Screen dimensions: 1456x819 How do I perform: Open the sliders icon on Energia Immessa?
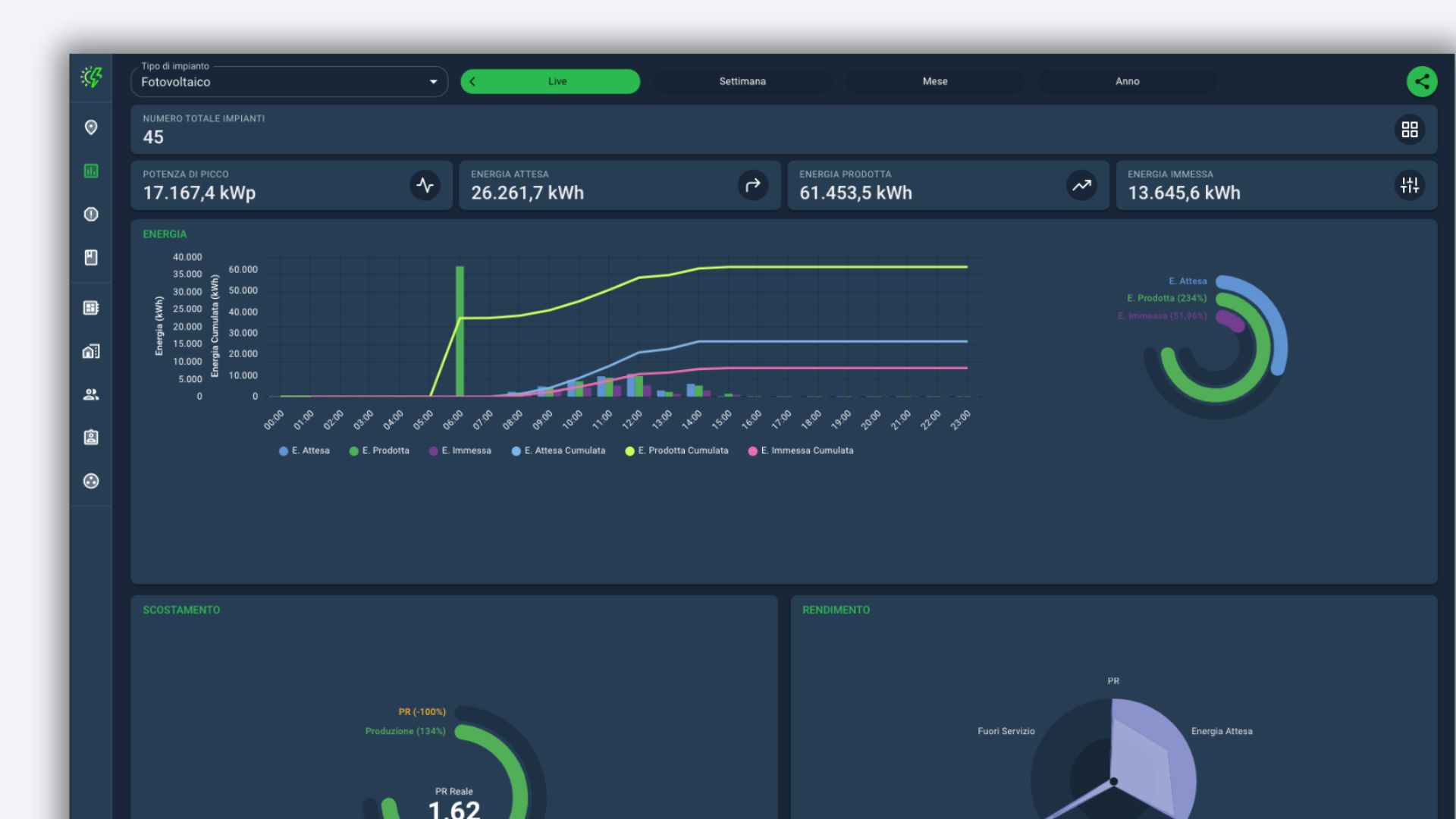click(x=1409, y=185)
